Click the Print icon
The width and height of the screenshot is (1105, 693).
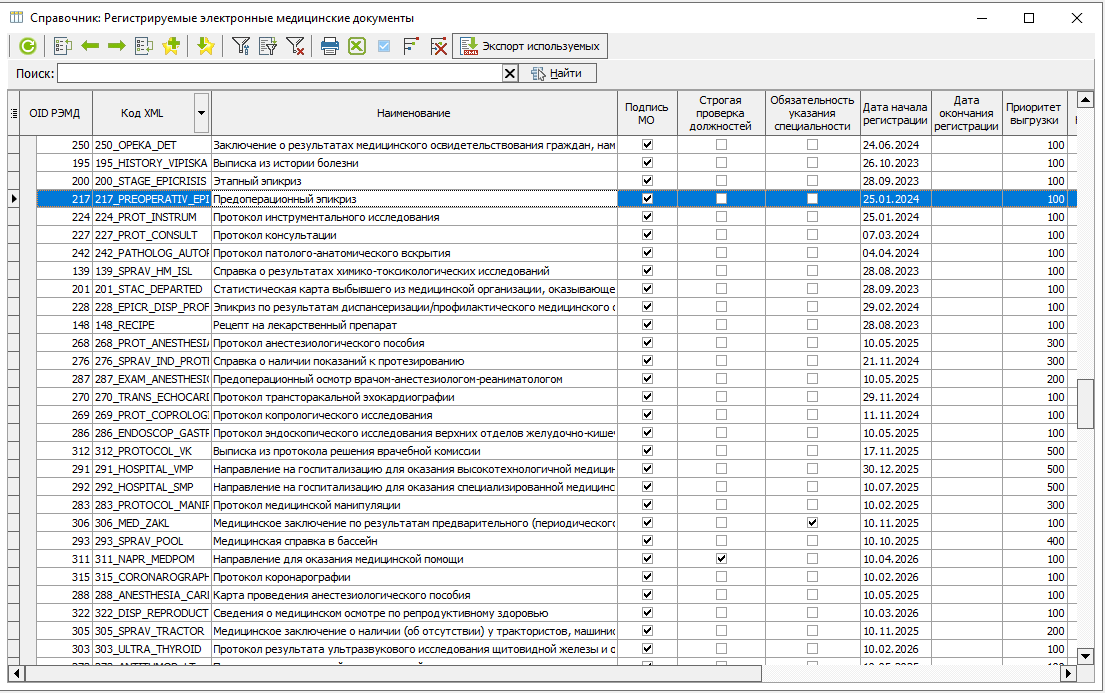[x=330, y=47]
